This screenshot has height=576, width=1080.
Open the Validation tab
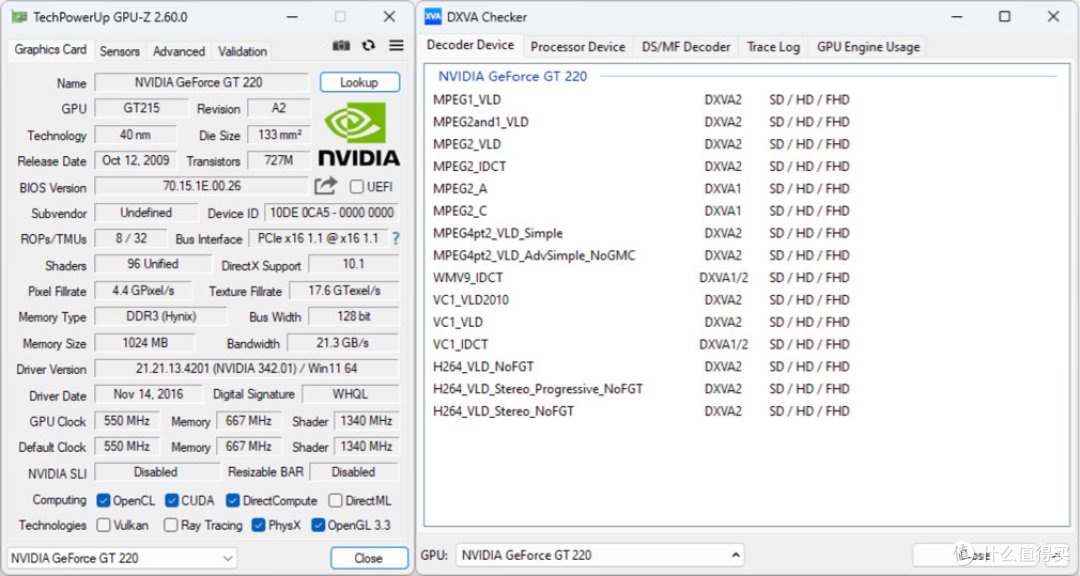click(242, 51)
